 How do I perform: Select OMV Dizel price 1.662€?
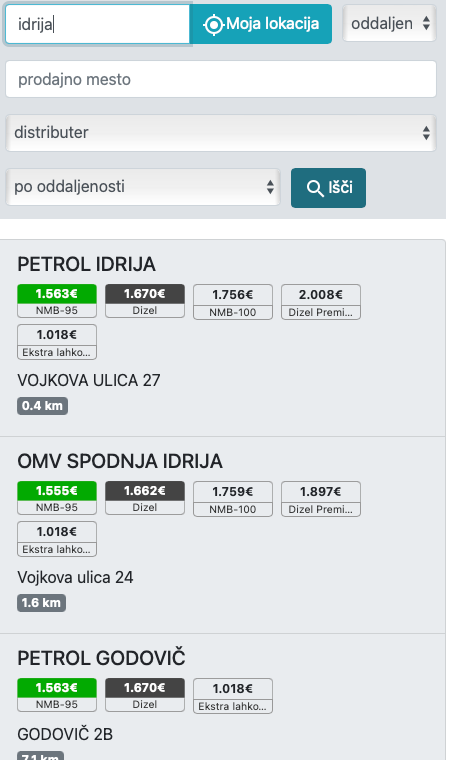(x=145, y=498)
